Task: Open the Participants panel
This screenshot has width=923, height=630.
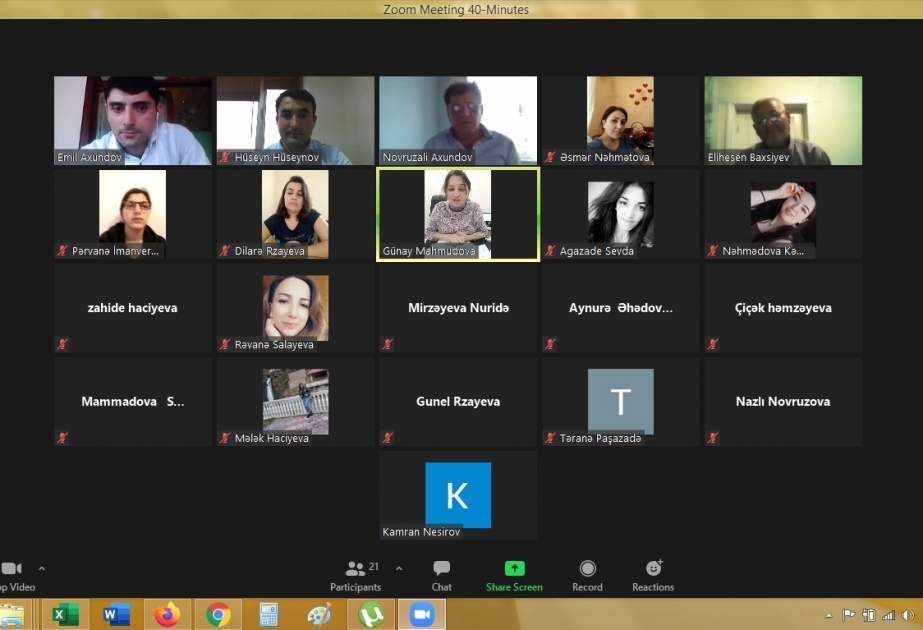Action: (x=356, y=576)
